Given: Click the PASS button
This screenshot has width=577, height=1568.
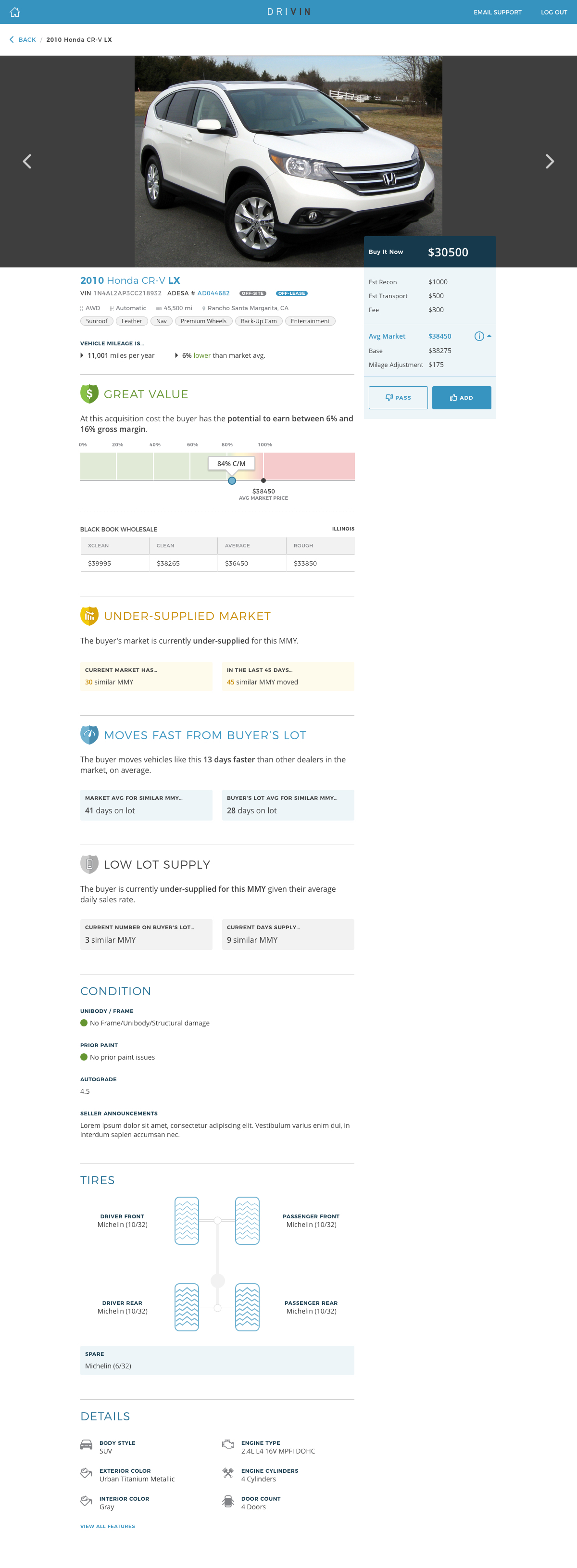Looking at the screenshot, I should pos(398,397).
